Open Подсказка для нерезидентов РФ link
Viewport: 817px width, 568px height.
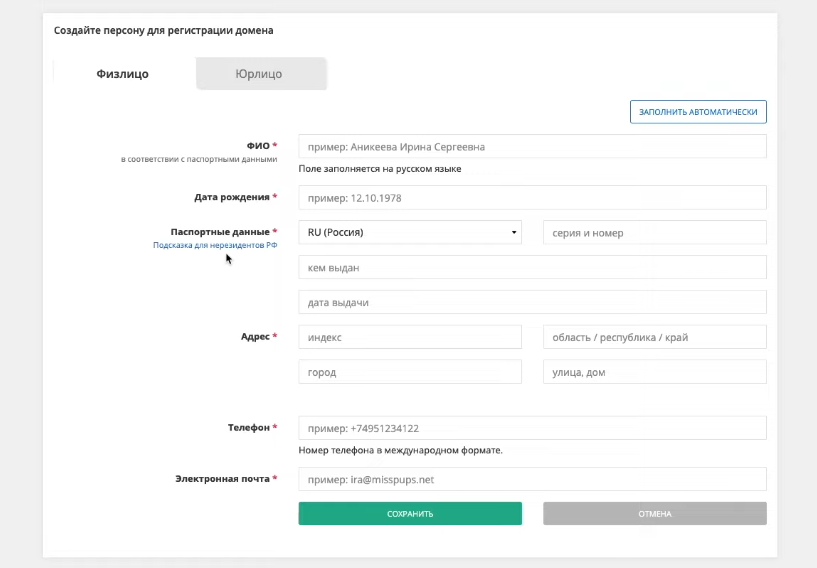tap(215, 245)
